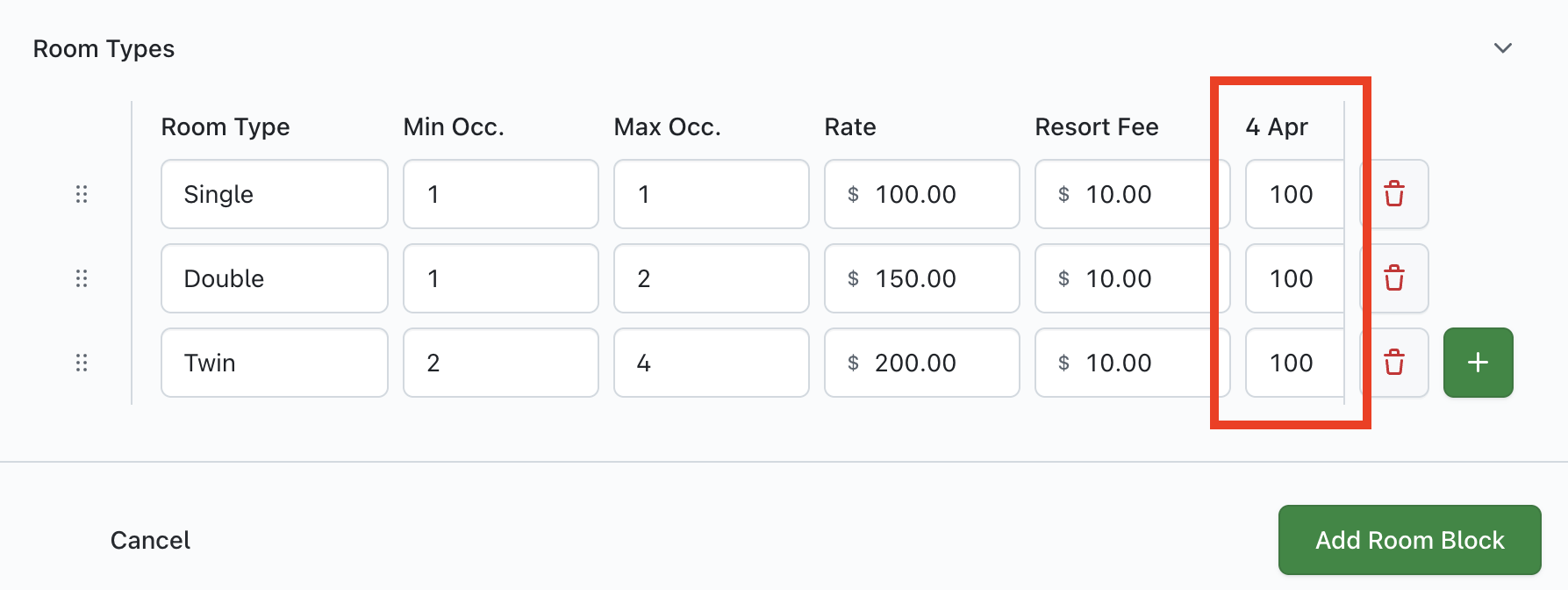Grab the drag handle for Twin row
Viewport: 1568px width, 590px height.
point(82,363)
